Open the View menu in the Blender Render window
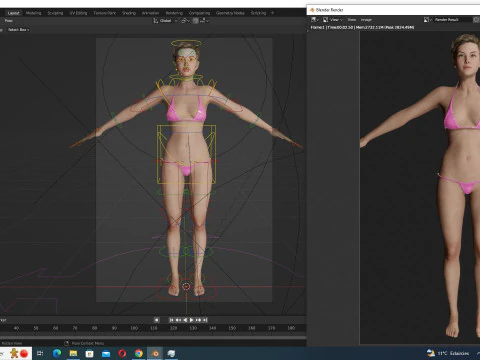The image size is (480, 360). 352,20
